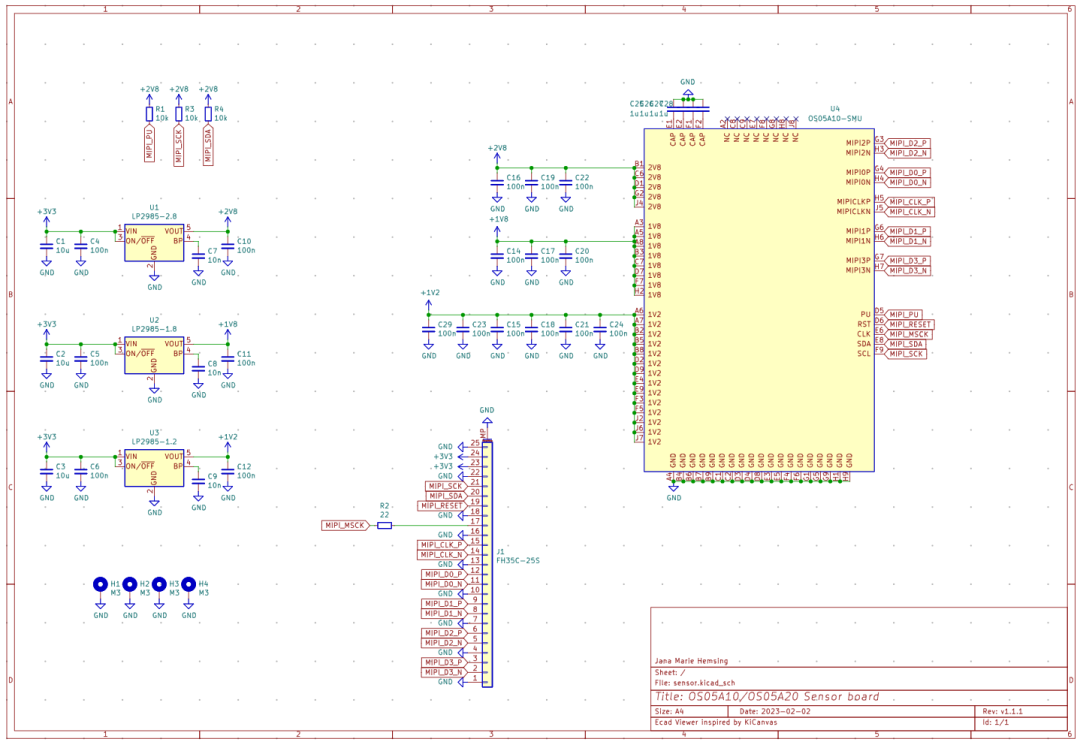Click the MIPI_PU label below R1
Screen dimensions: 1080x745
pyautogui.click(x=149, y=143)
